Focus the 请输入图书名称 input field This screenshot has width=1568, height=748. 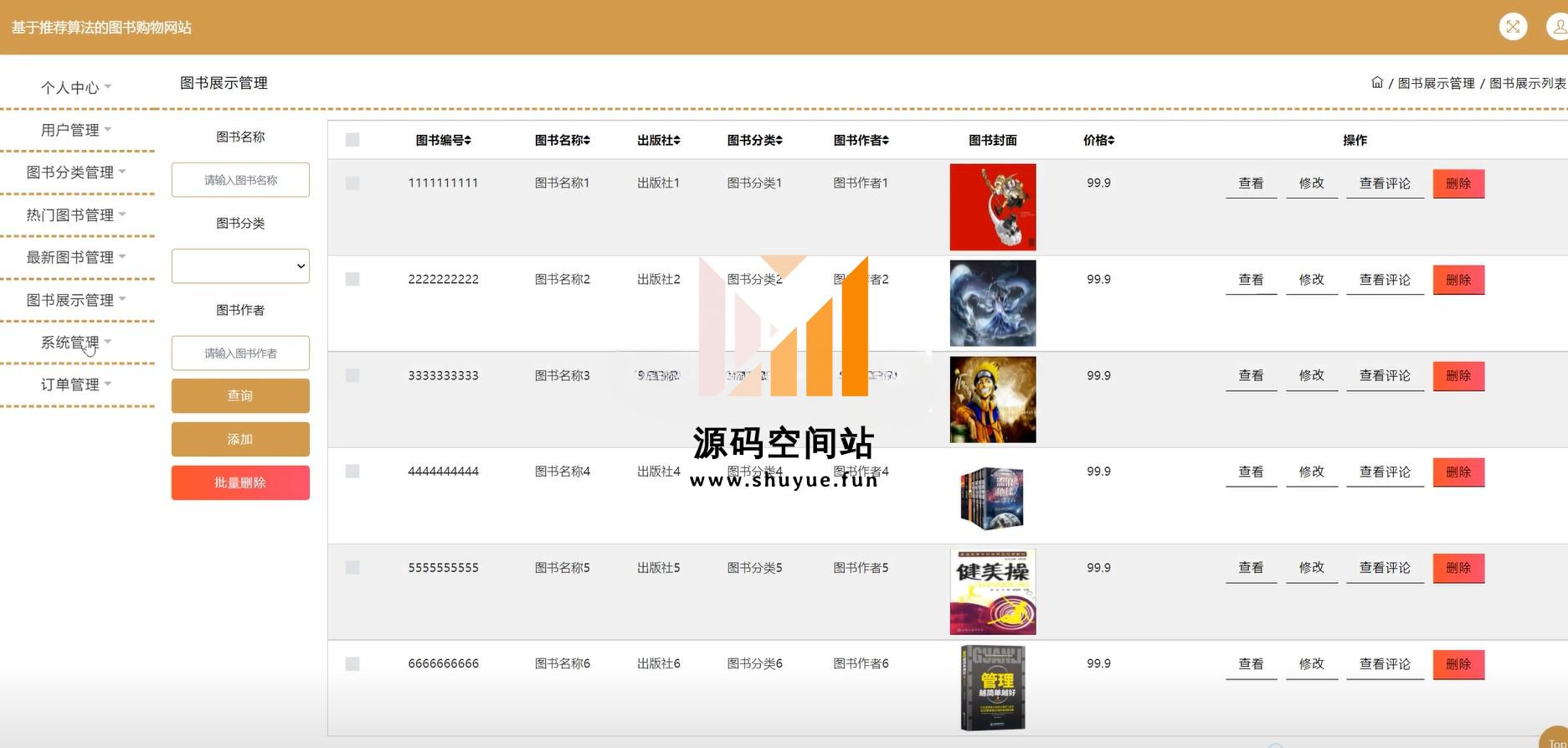point(240,180)
